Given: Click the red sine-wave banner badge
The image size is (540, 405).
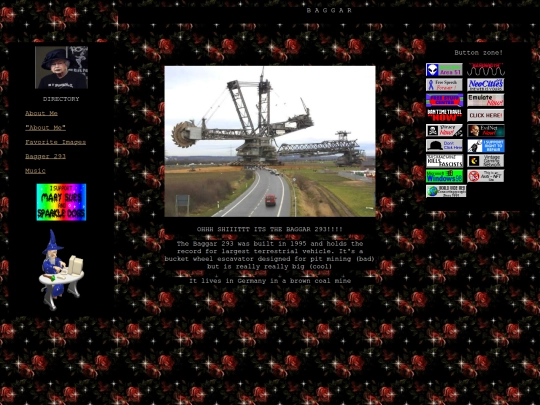Looking at the screenshot, I should 486,70.
